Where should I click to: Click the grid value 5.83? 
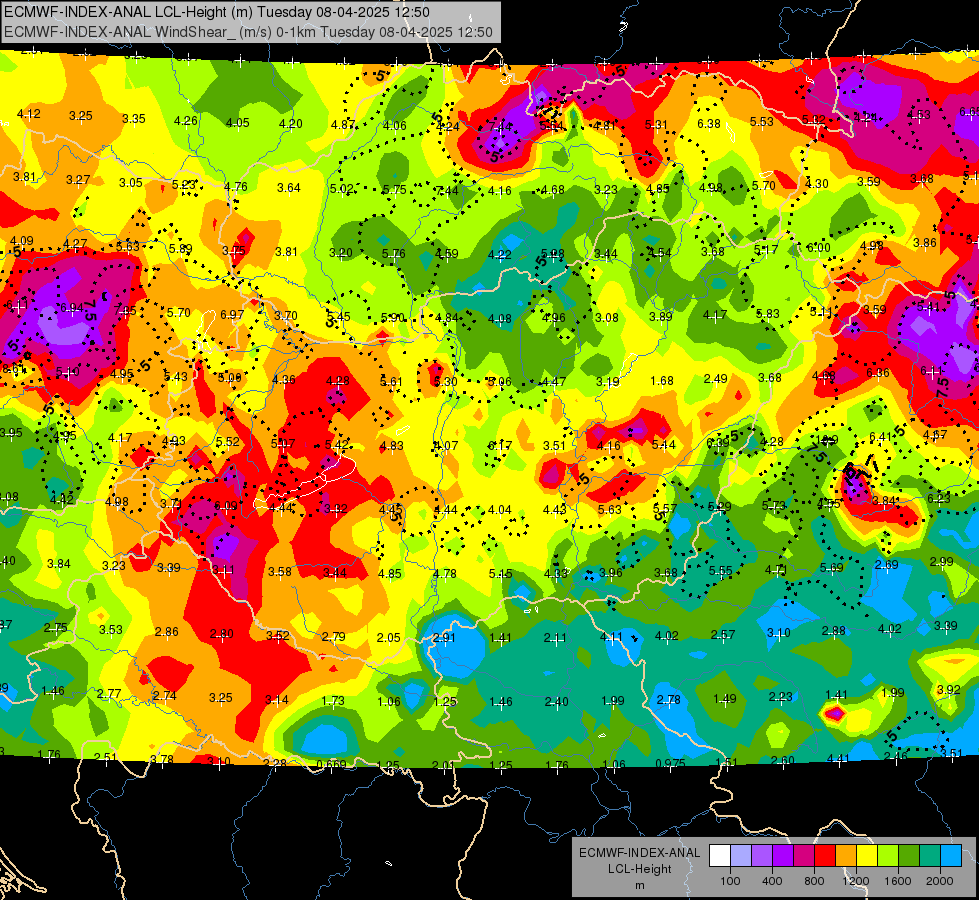click(x=767, y=314)
